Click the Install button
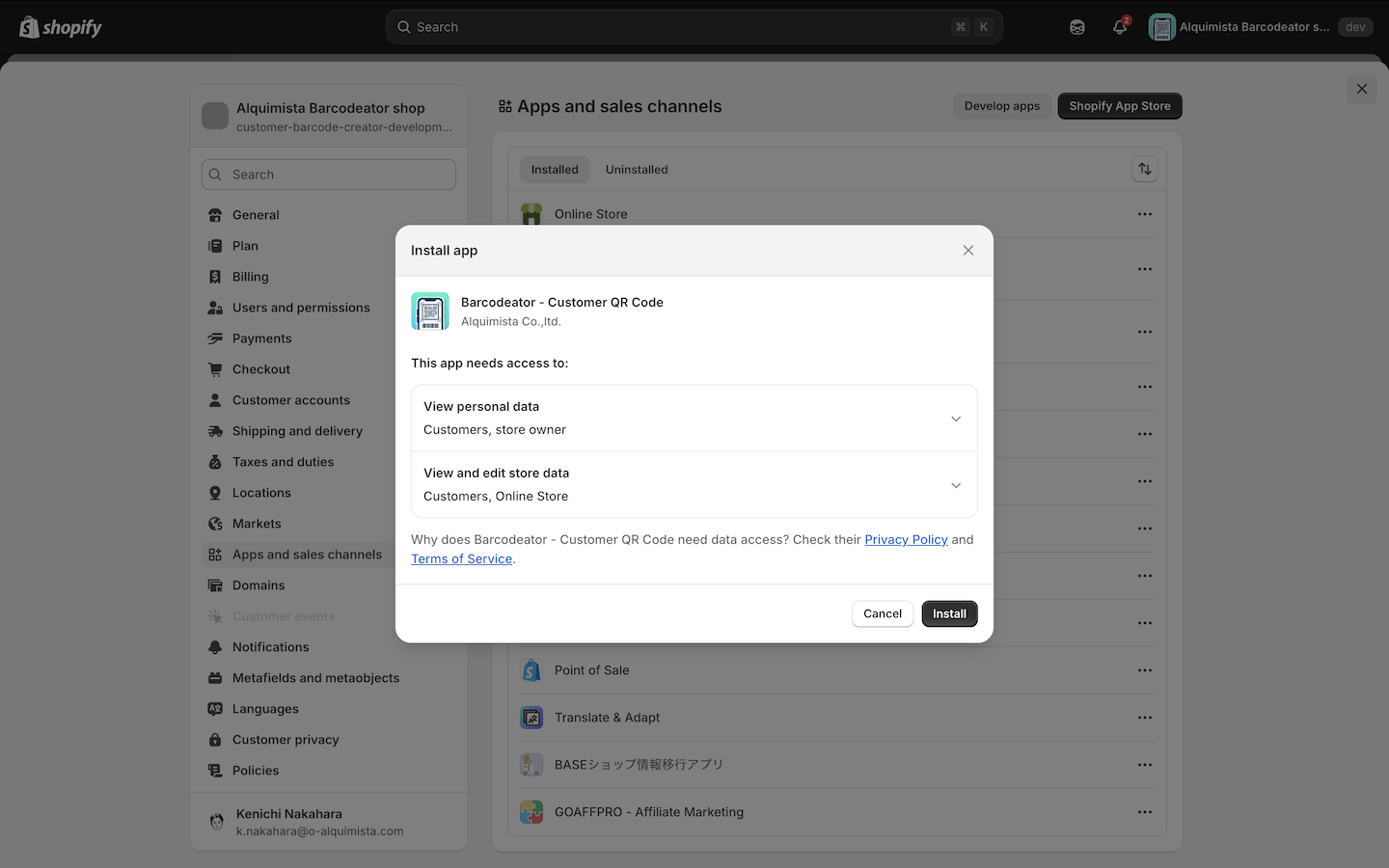The image size is (1389, 868). click(x=949, y=613)
